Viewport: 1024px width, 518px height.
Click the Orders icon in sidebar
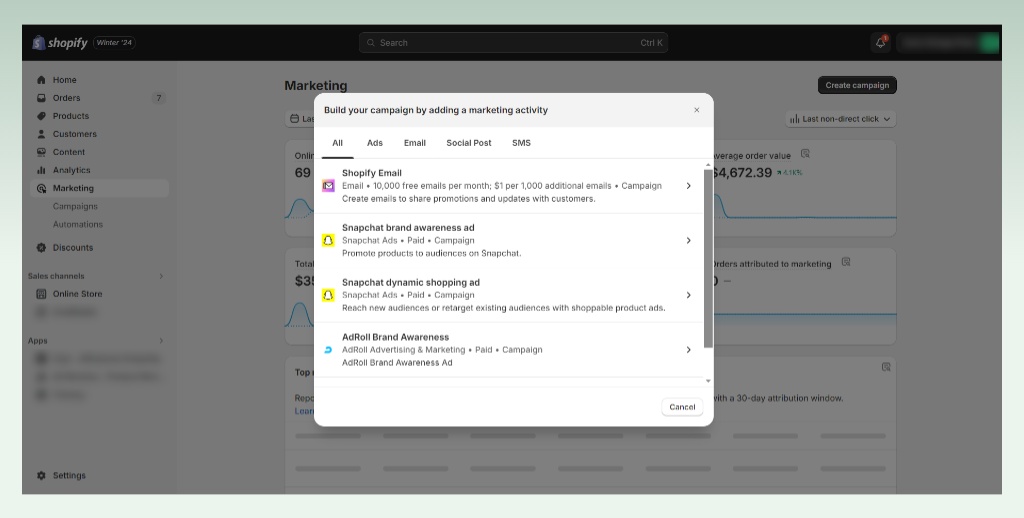coord(41,98)
